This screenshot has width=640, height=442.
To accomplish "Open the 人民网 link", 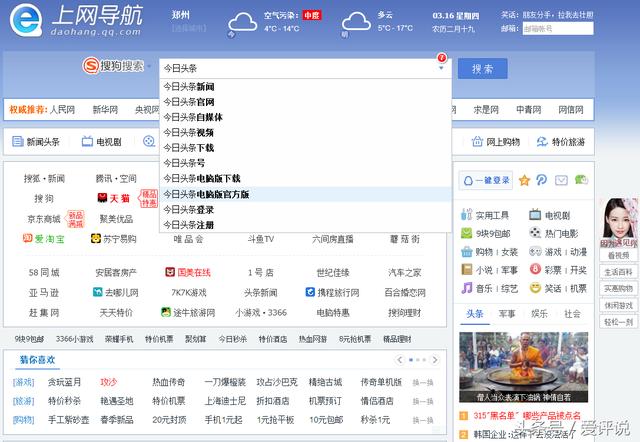I will 62,109.
